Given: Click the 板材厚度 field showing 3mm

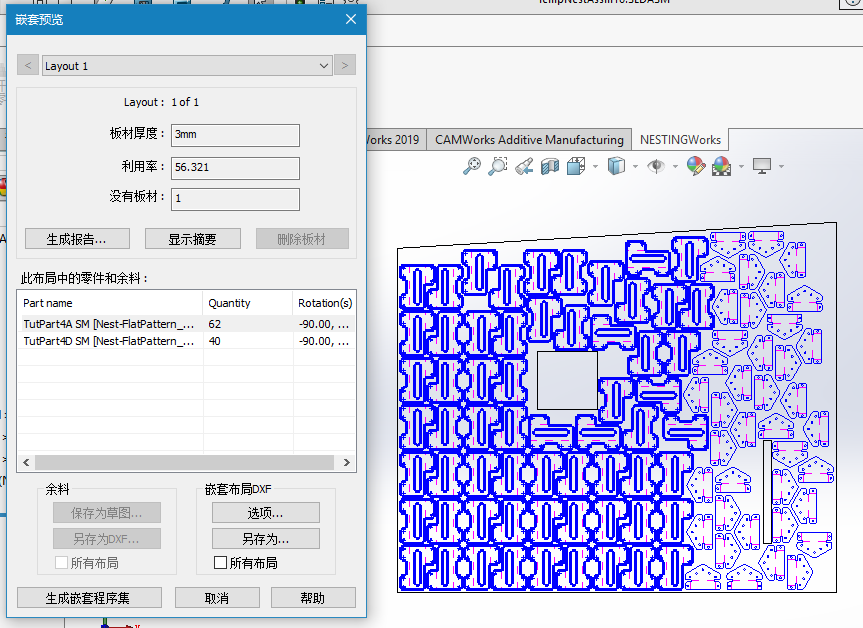Looking at the screenshot, I should (235, 135).
